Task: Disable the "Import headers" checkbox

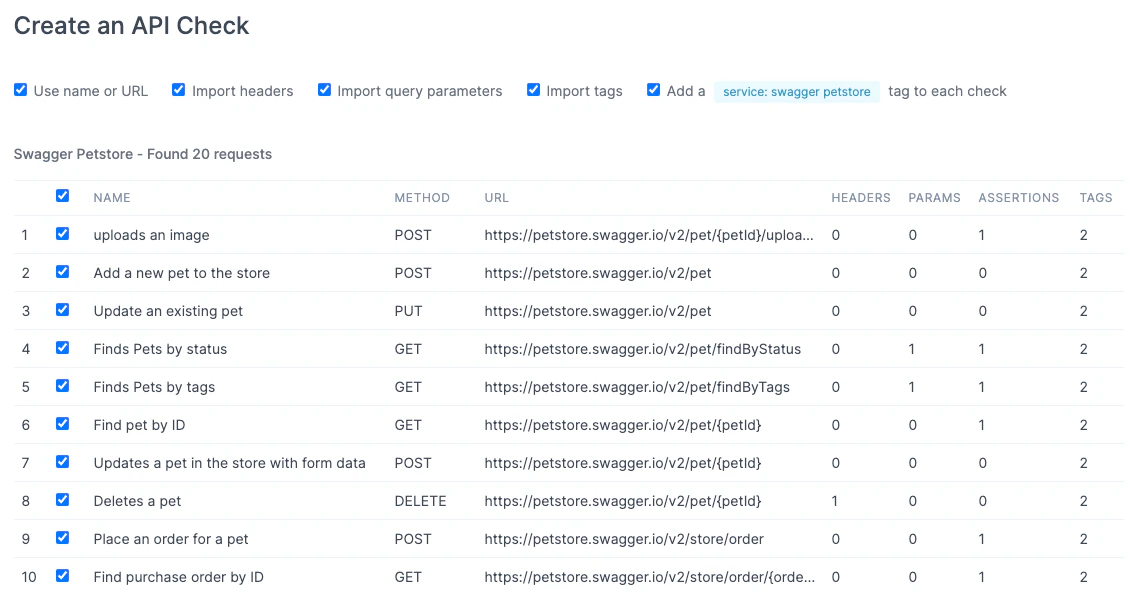Action: 178,89
